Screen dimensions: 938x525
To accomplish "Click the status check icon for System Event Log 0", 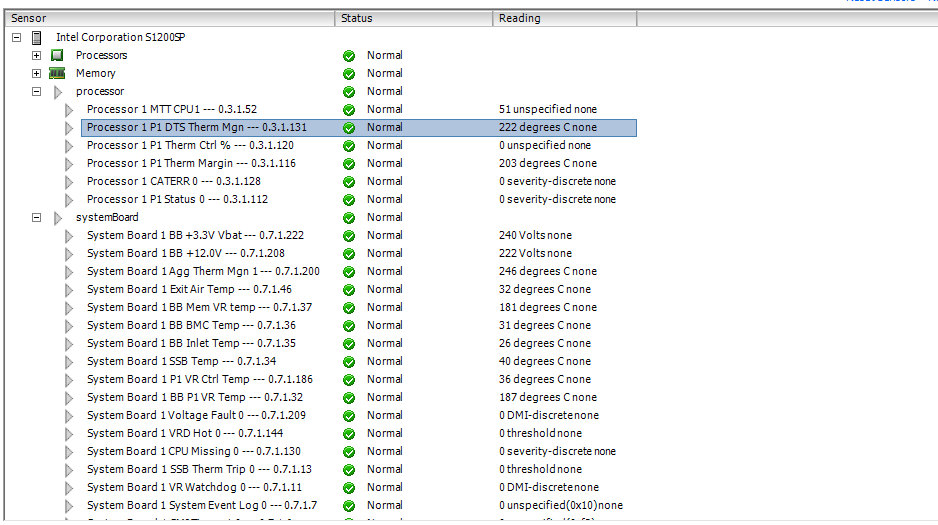I will [x=349, y=506].
